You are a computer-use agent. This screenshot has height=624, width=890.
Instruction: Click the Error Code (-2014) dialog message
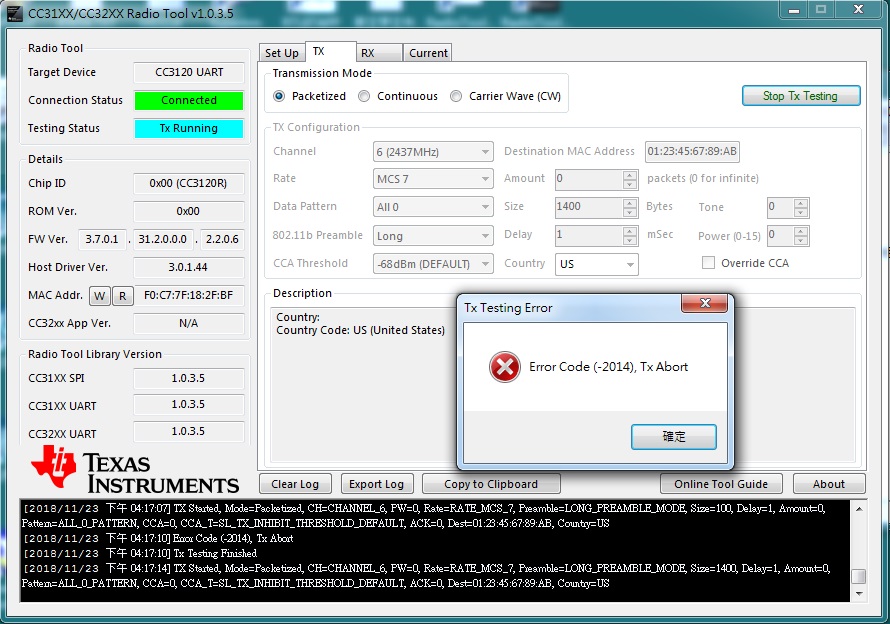point(608,367)
